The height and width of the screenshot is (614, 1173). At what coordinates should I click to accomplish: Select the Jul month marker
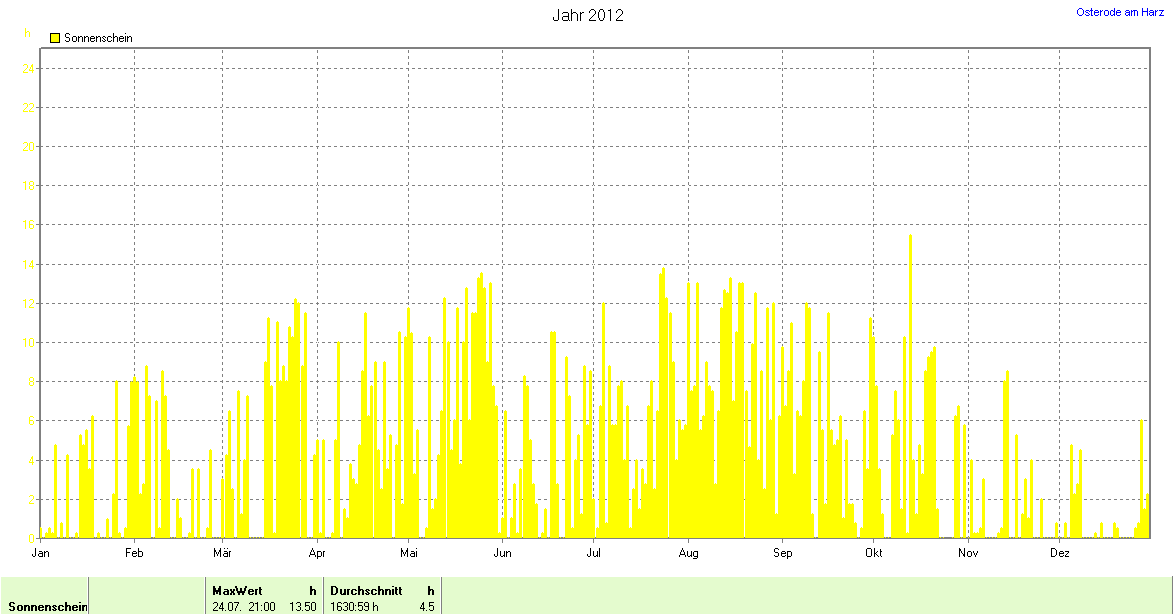coord(594,552)
